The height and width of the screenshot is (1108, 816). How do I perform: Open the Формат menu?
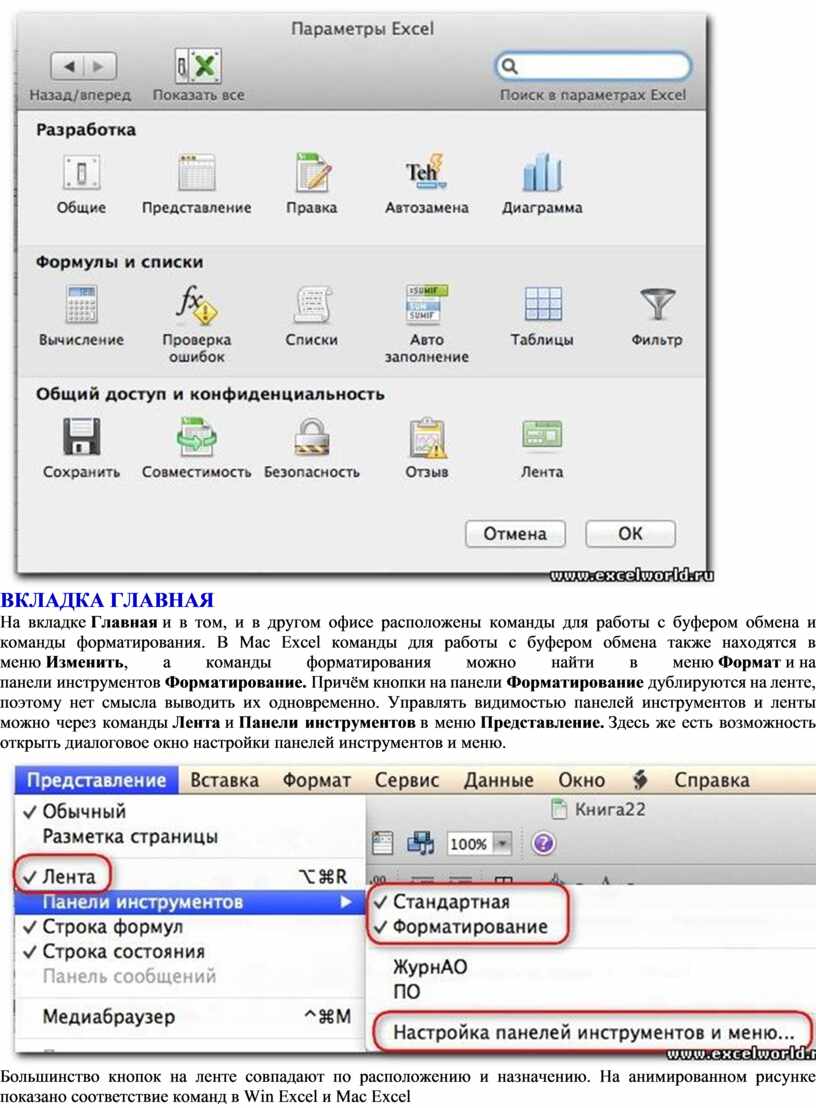tap(317, 780)
